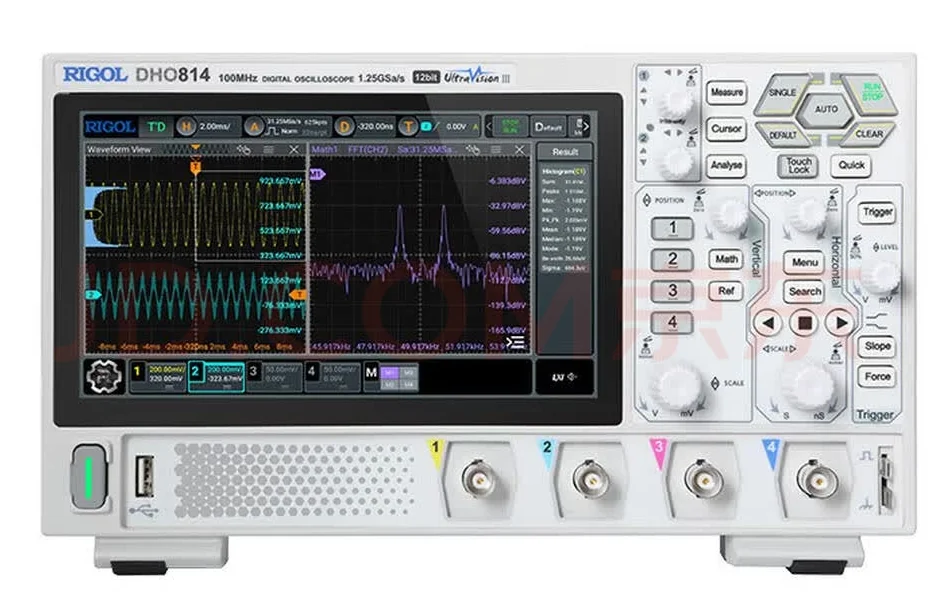Screen dimensions: 945x616
Task: Tap the right chevron at top-right of screen
Action: coord(585,127)
